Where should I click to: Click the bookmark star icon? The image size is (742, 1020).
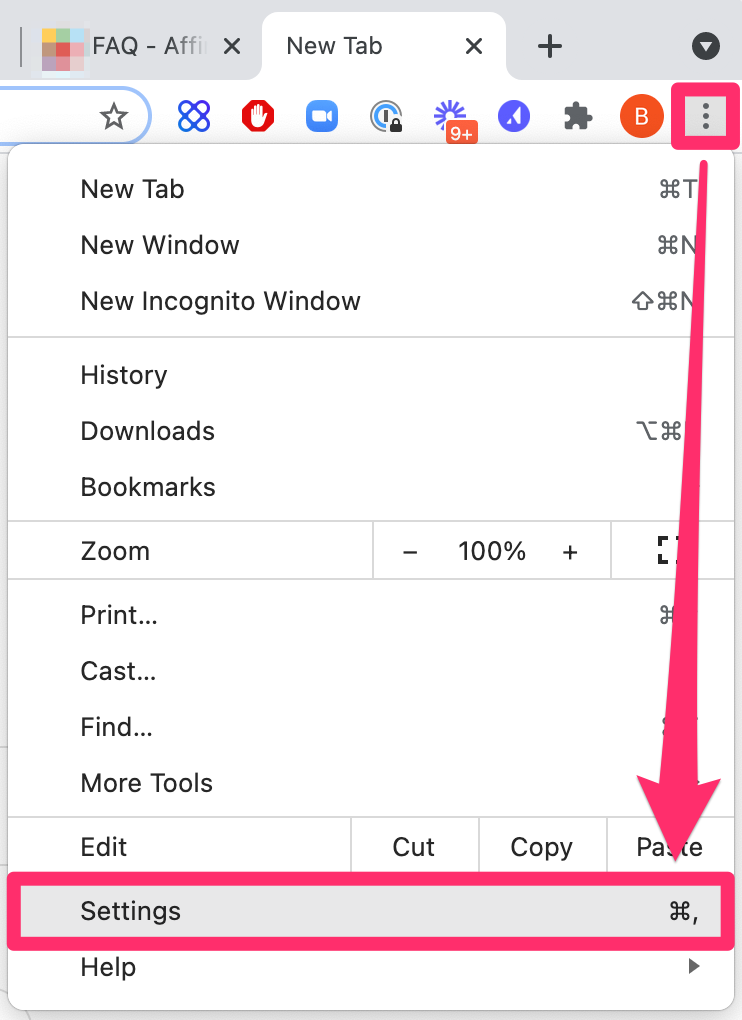[x=114, y=118]
